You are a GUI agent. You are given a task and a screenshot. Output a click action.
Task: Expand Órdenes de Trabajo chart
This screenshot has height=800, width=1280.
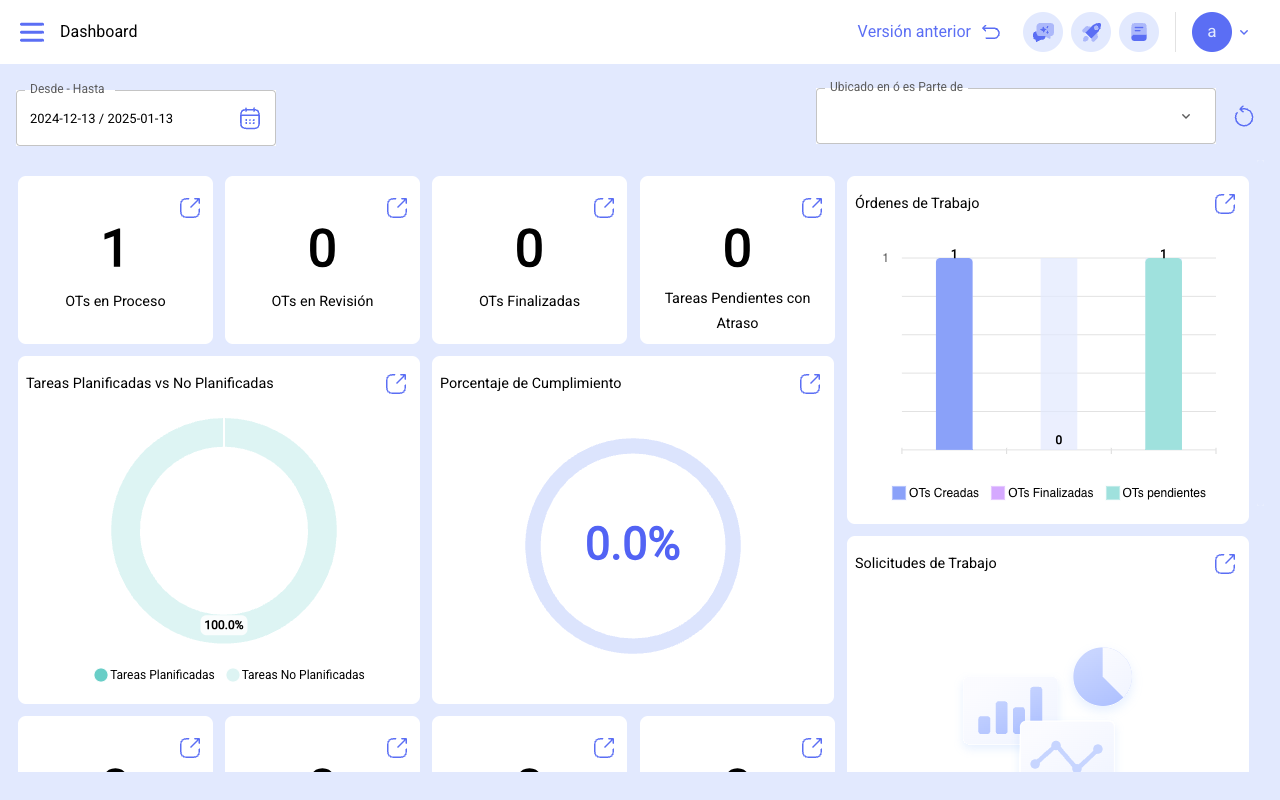(1225, 203)
